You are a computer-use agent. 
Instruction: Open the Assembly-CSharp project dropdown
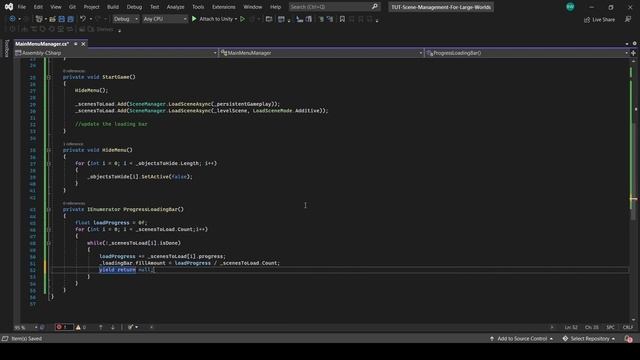116,53
